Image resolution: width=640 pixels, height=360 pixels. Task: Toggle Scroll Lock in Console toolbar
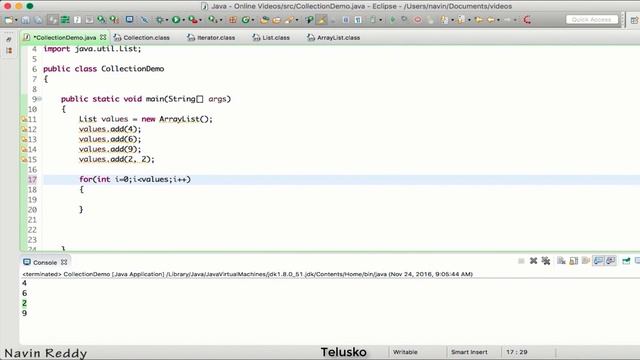[x=574, y=261]
